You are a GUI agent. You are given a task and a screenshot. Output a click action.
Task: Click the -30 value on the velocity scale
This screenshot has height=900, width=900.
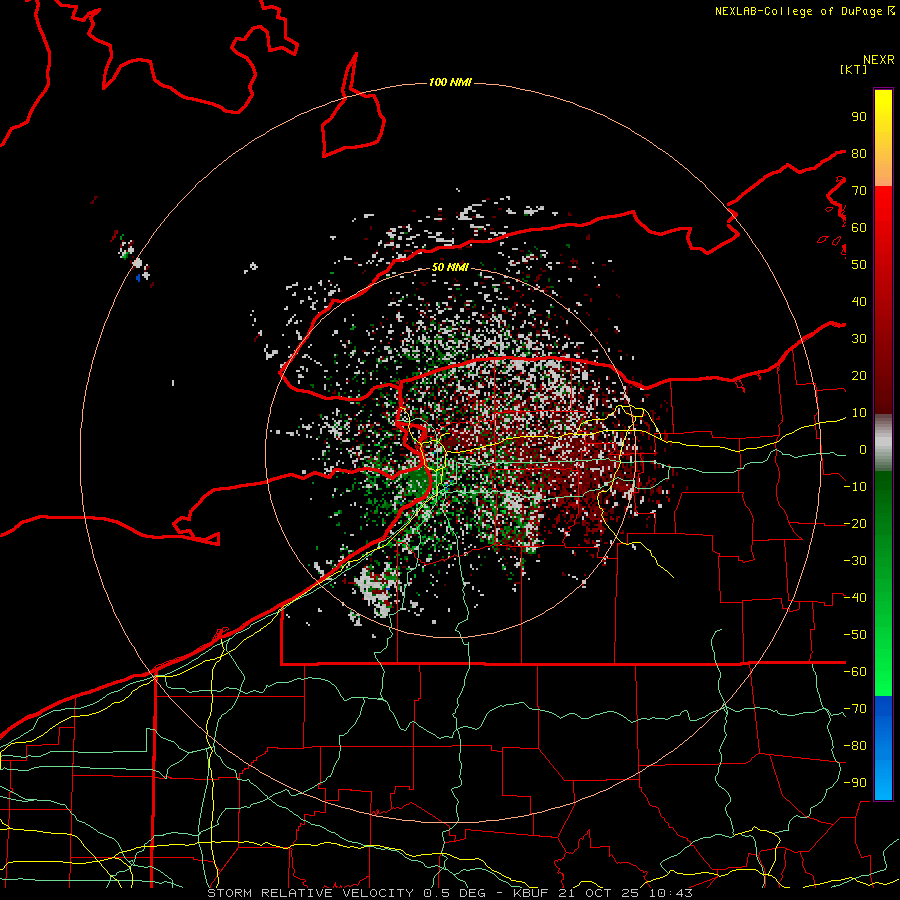[855, 561]
